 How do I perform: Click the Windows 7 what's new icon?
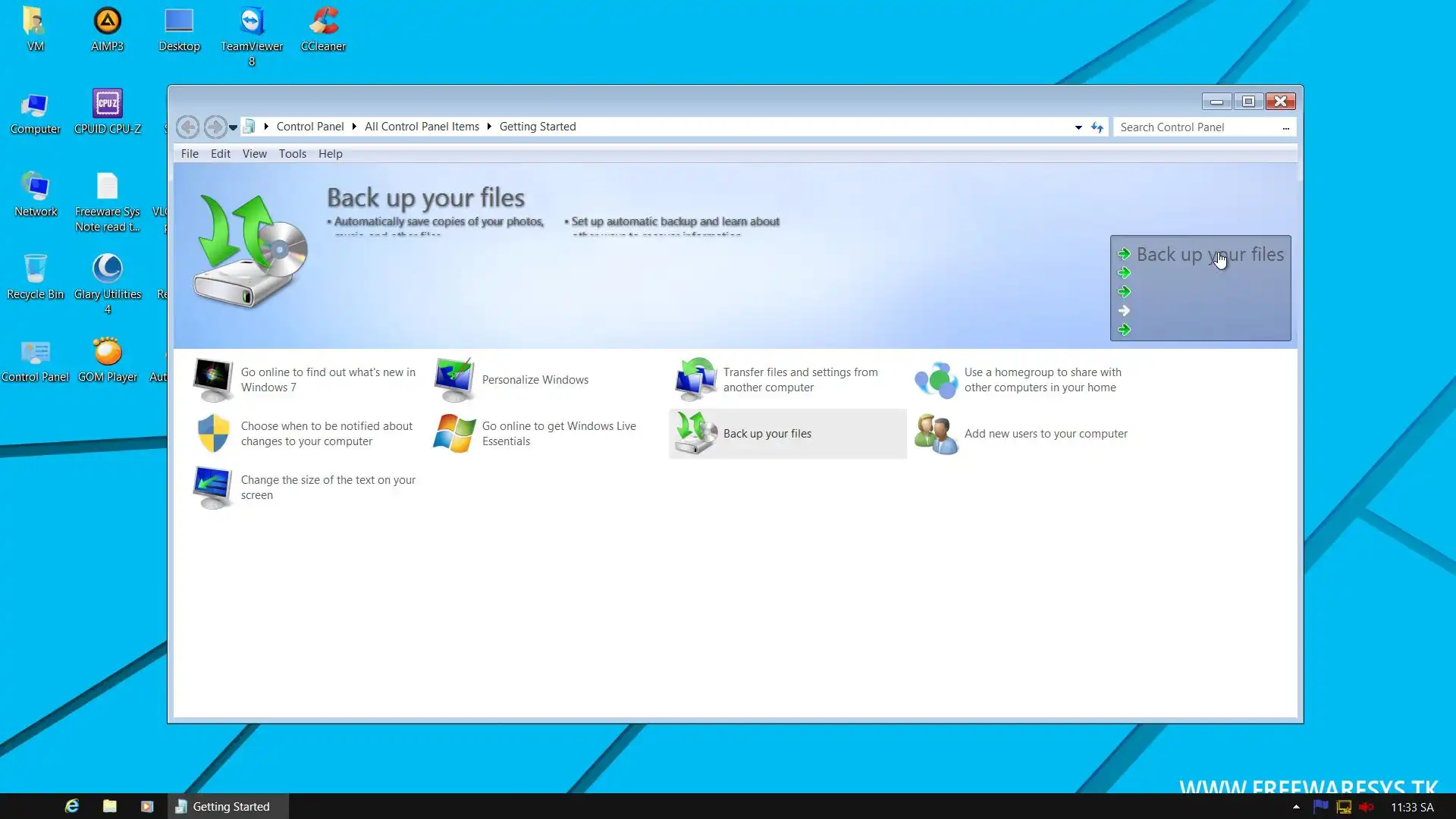[x=213, y=380]
